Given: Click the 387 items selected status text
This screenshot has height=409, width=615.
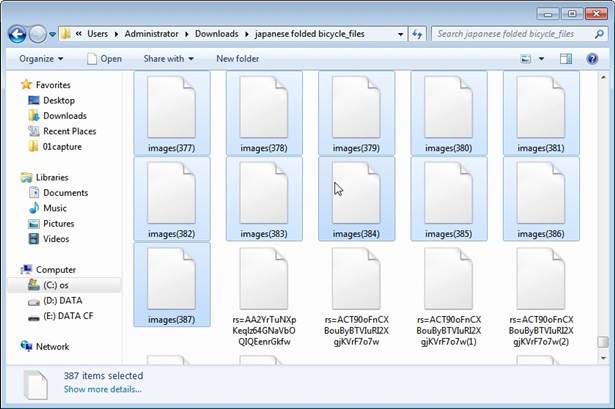Looking at the screenshot, I should 104,376.
